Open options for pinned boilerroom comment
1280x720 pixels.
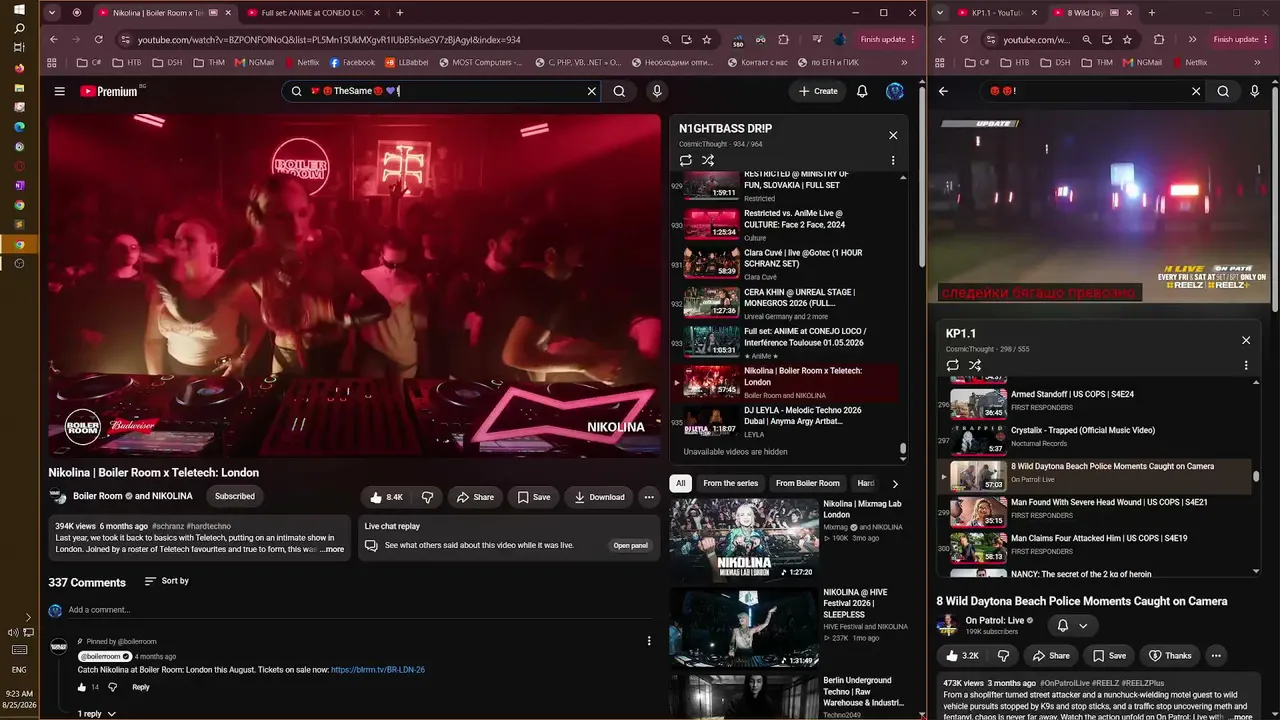pos(649,641)
